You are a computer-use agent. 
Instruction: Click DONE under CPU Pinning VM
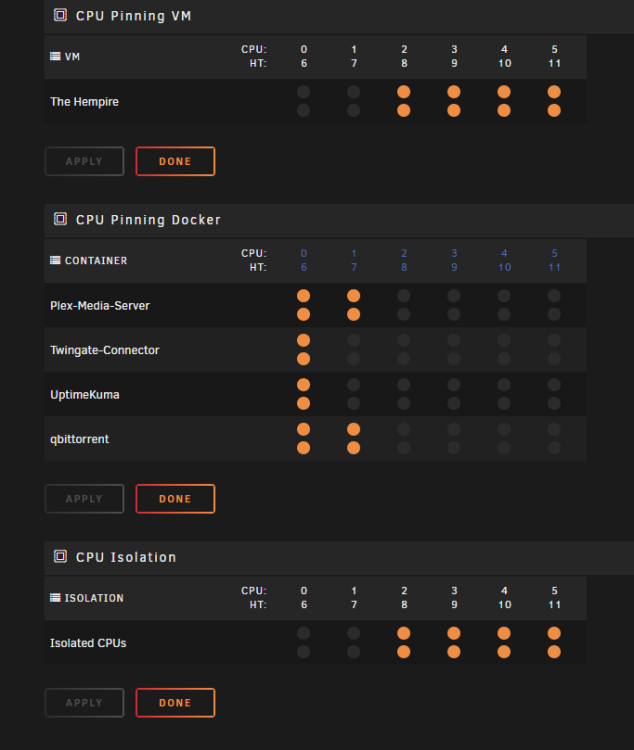point(175,161)
